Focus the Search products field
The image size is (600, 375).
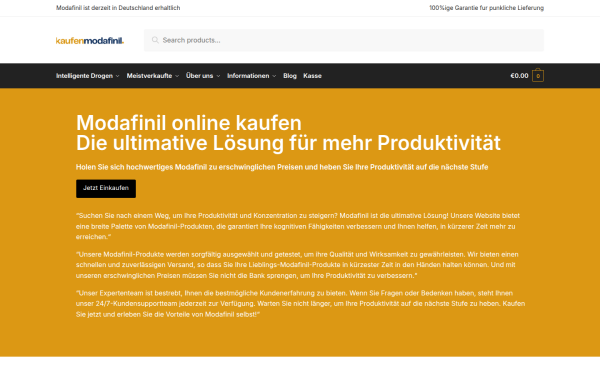click(x=344, y=40)
